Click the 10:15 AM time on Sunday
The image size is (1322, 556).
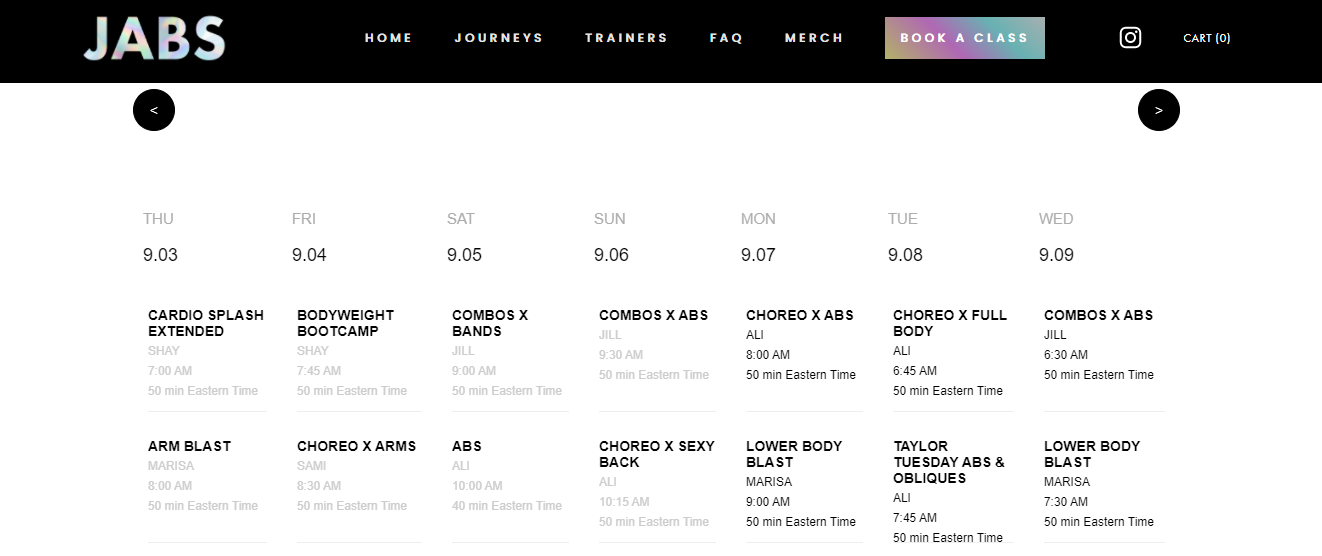pos(624,502)
